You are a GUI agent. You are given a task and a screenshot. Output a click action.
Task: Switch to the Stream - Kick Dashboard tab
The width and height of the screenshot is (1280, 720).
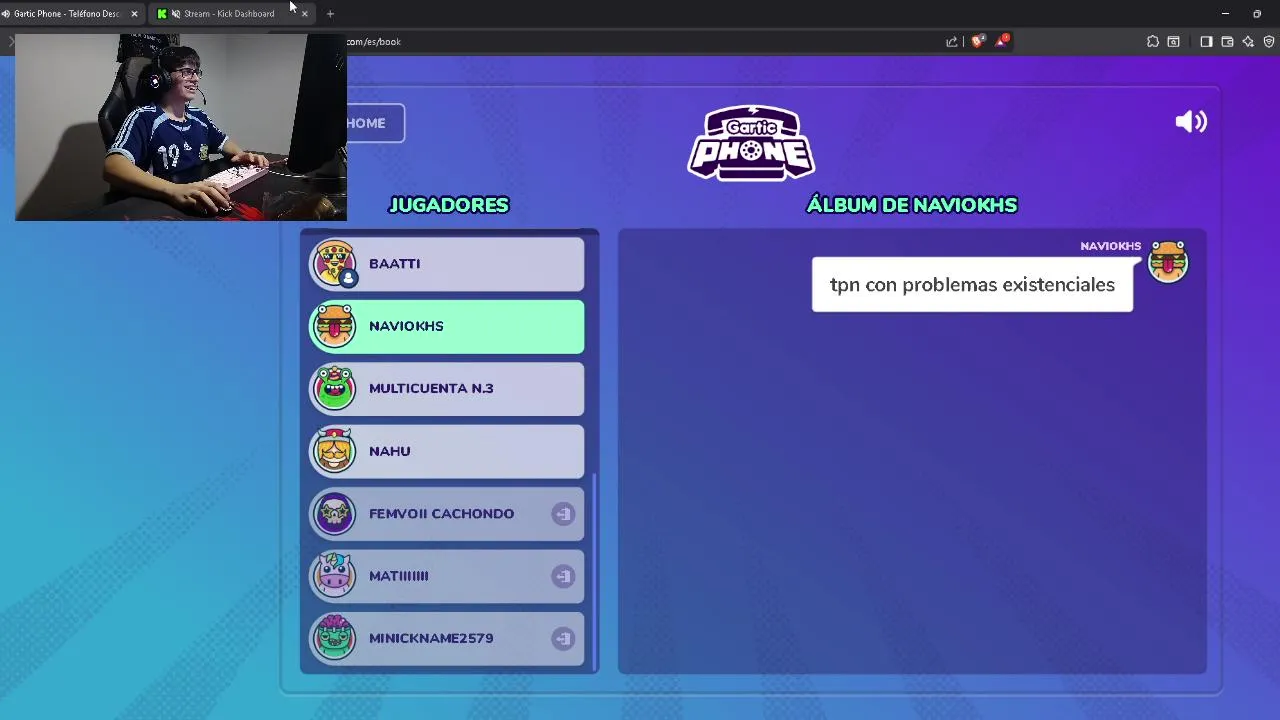coord(229,14)
